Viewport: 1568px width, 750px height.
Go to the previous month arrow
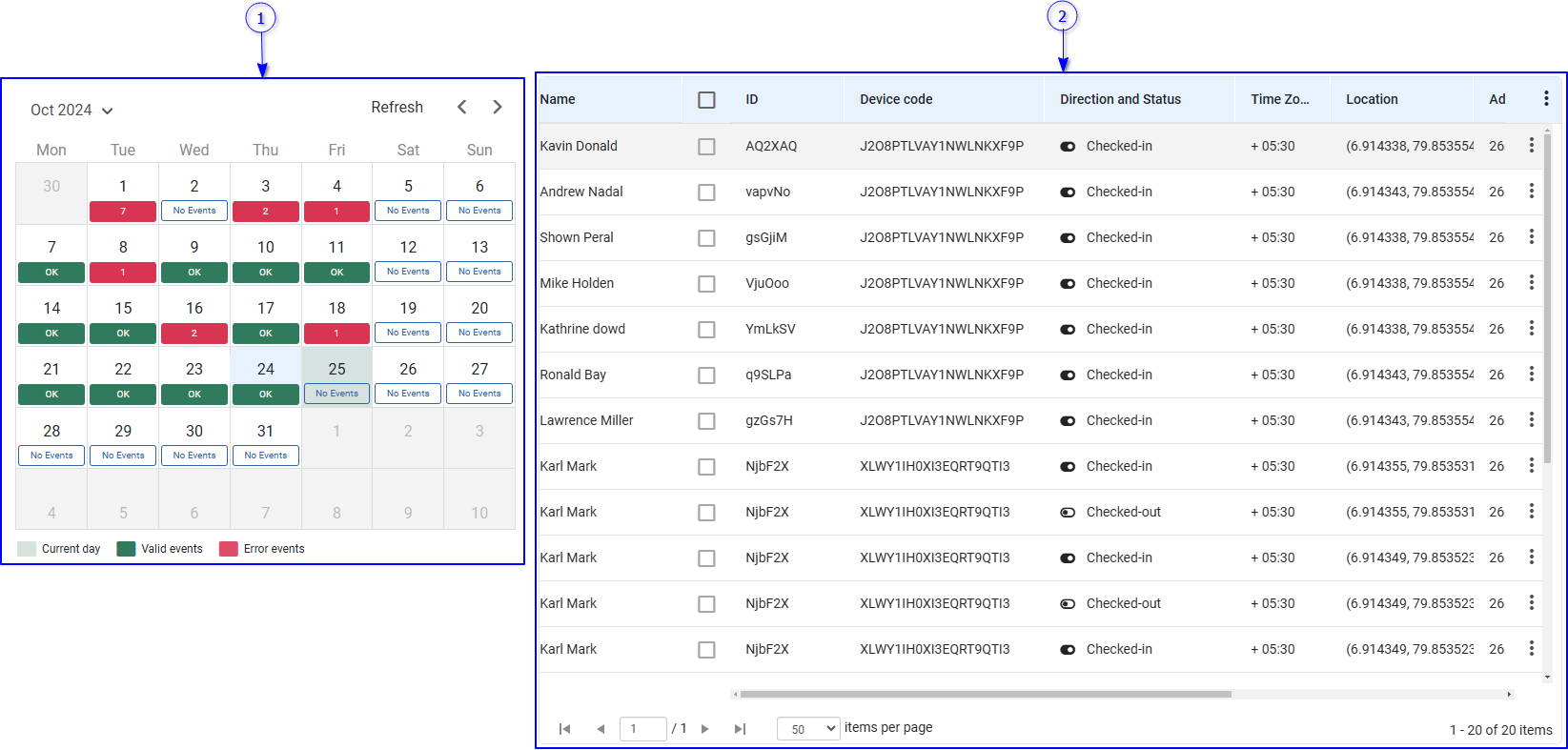pos(462,107)
